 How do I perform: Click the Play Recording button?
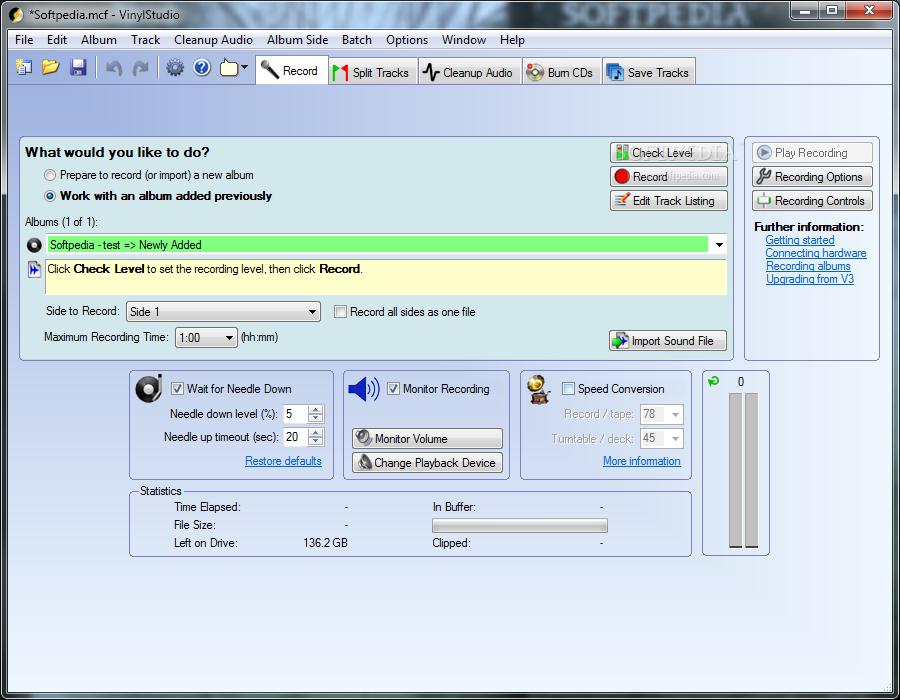click(812, 153)
